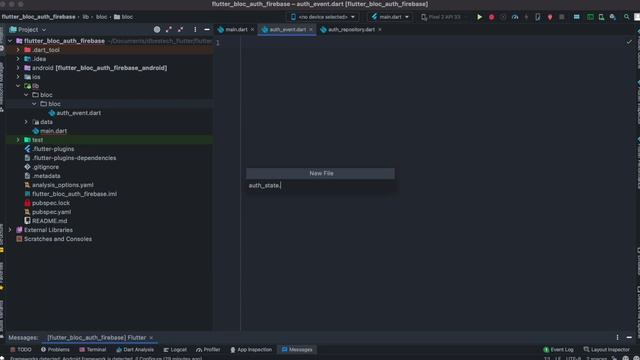
Task: Select README.md in the project tree
Action: point(46,221)
